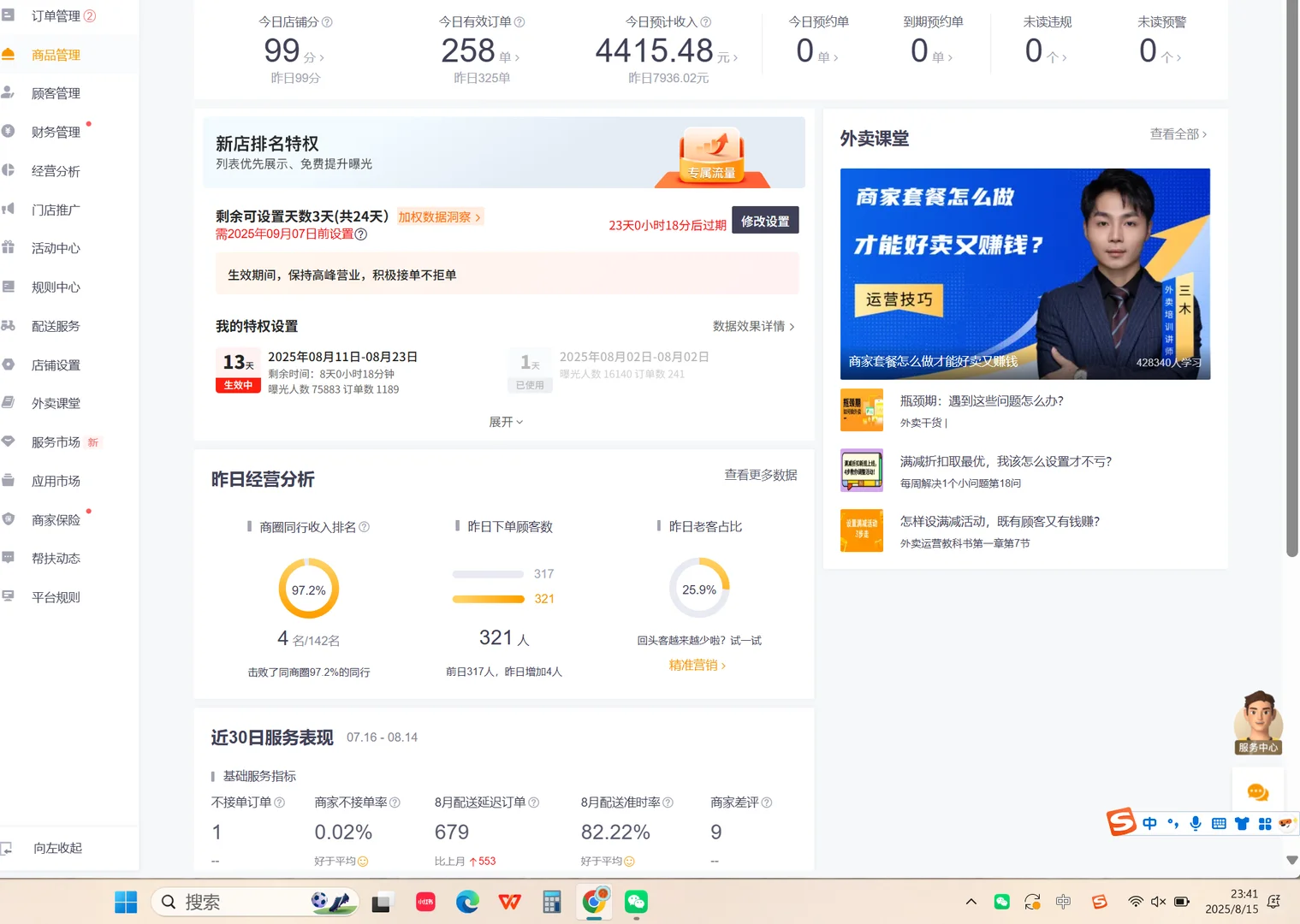
Task: Select 财务管理 from the left menu
Action: [x=55, y=132]
